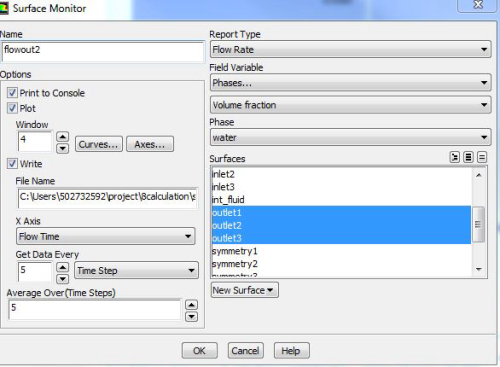Click the first surface list filter icon
Screen dimensions: 500x367
(x=455, y=157)
